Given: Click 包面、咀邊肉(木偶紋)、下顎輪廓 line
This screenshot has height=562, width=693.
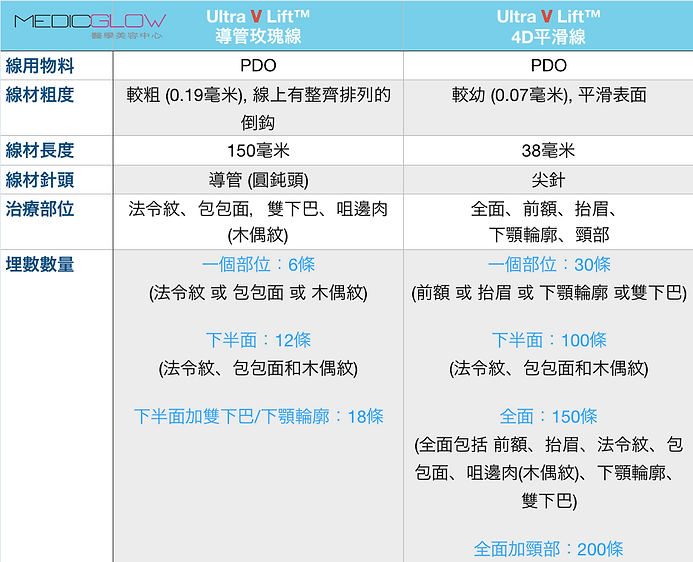Looking at the screenshot, I should coord(544,473).
